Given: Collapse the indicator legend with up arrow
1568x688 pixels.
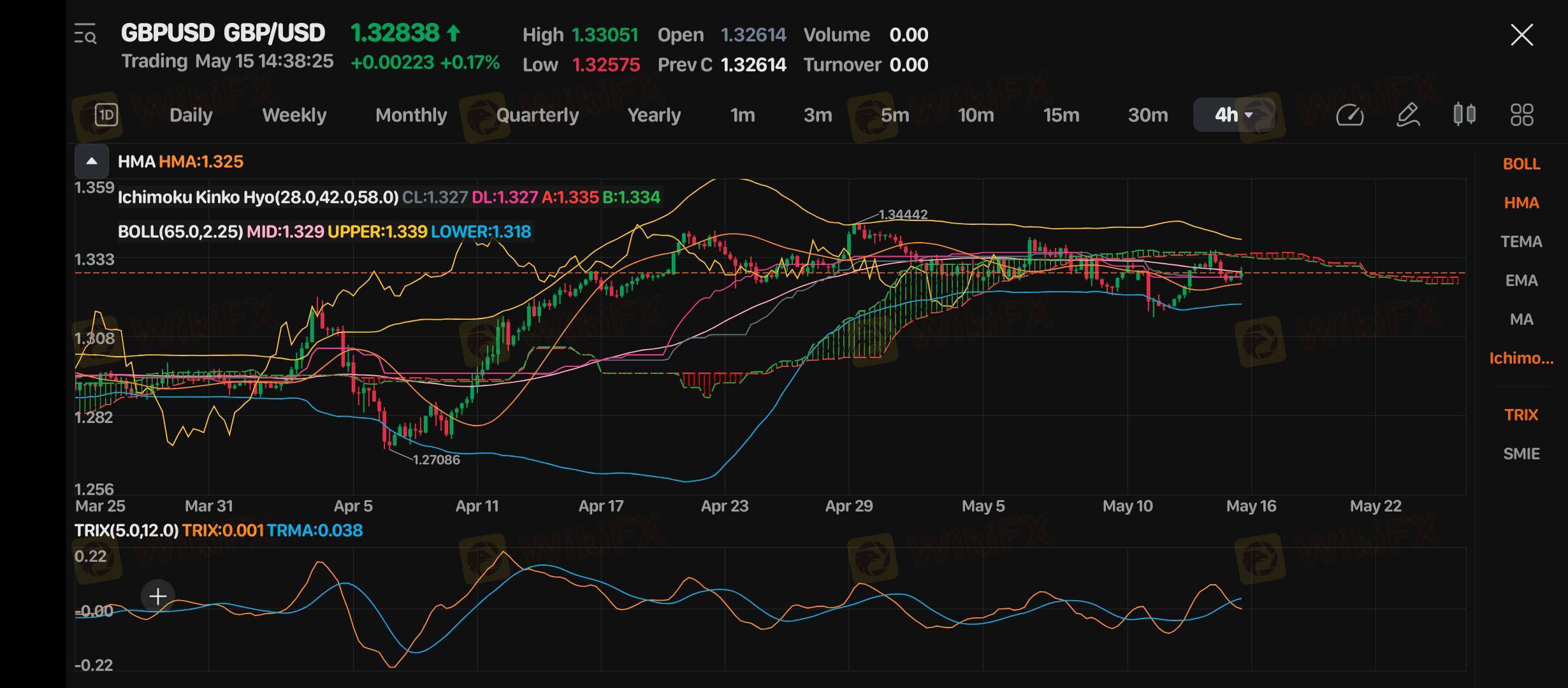Looking at the screenshot, I should [x=91, y=161].
